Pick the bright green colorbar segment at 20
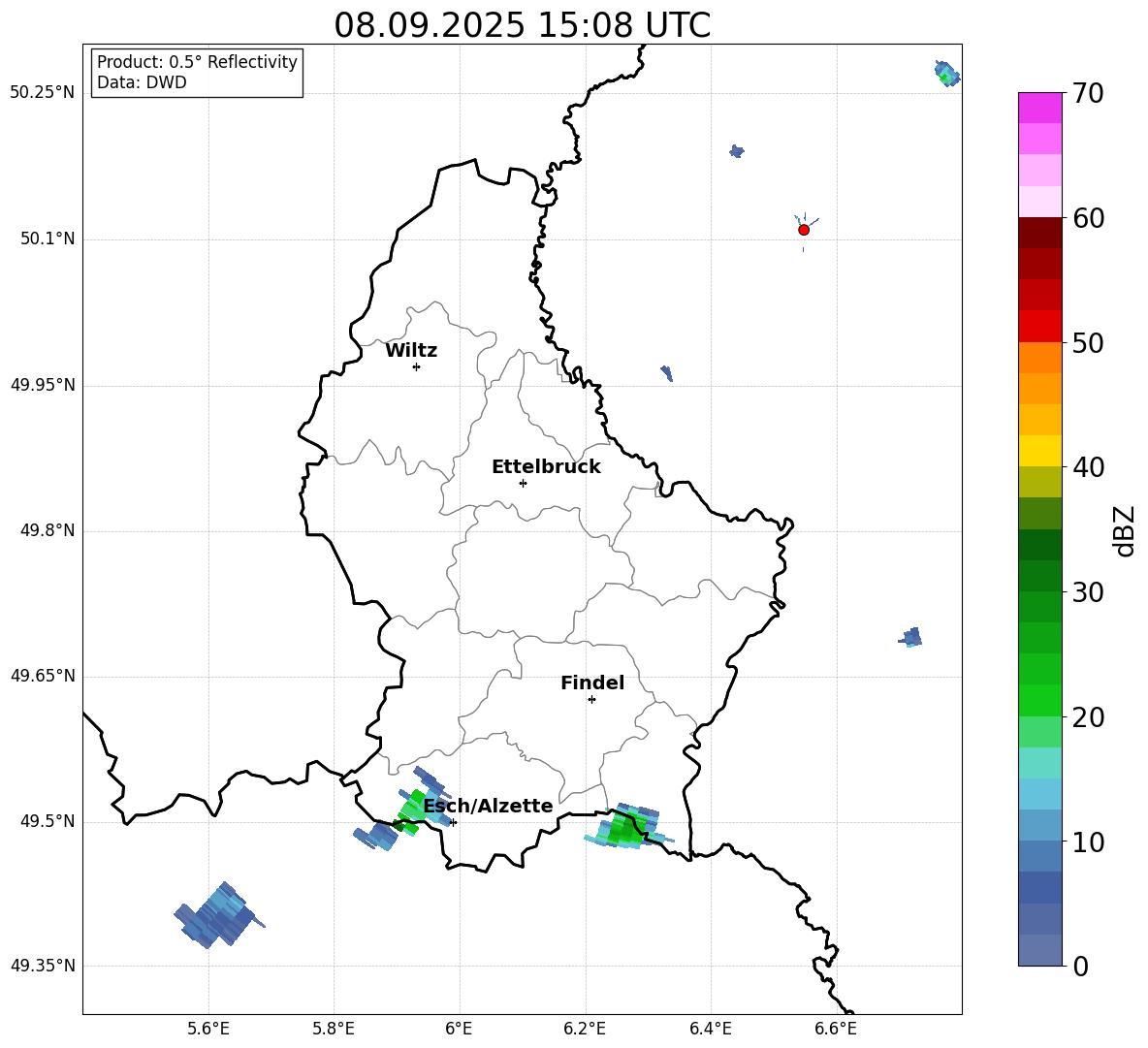1148x1048 pixels. click(1039, 700)
